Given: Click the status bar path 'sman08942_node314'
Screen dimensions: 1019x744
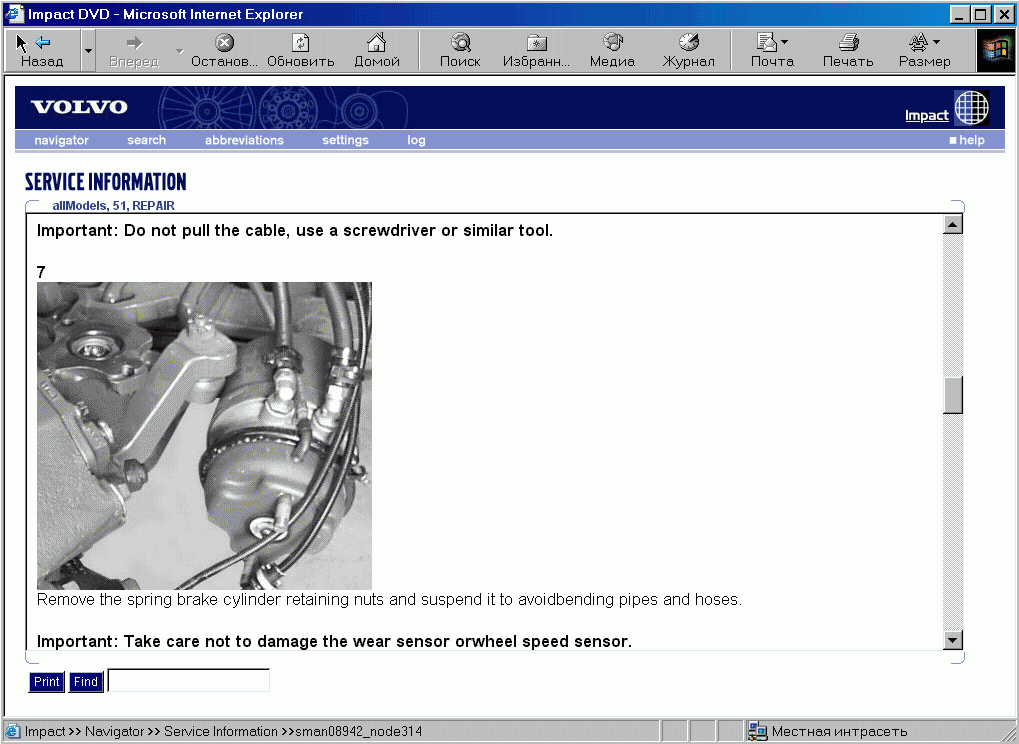Looking at the screenshot, I should [x=359, y=732].
